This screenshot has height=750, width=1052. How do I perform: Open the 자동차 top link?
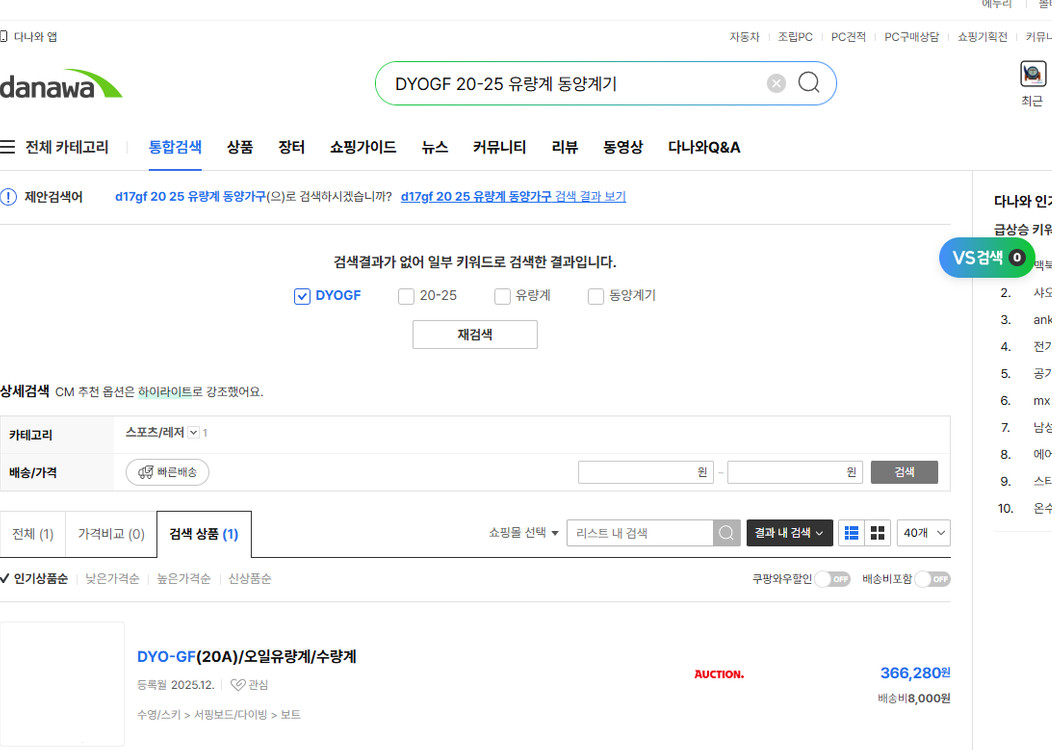(x=745, y=37)
